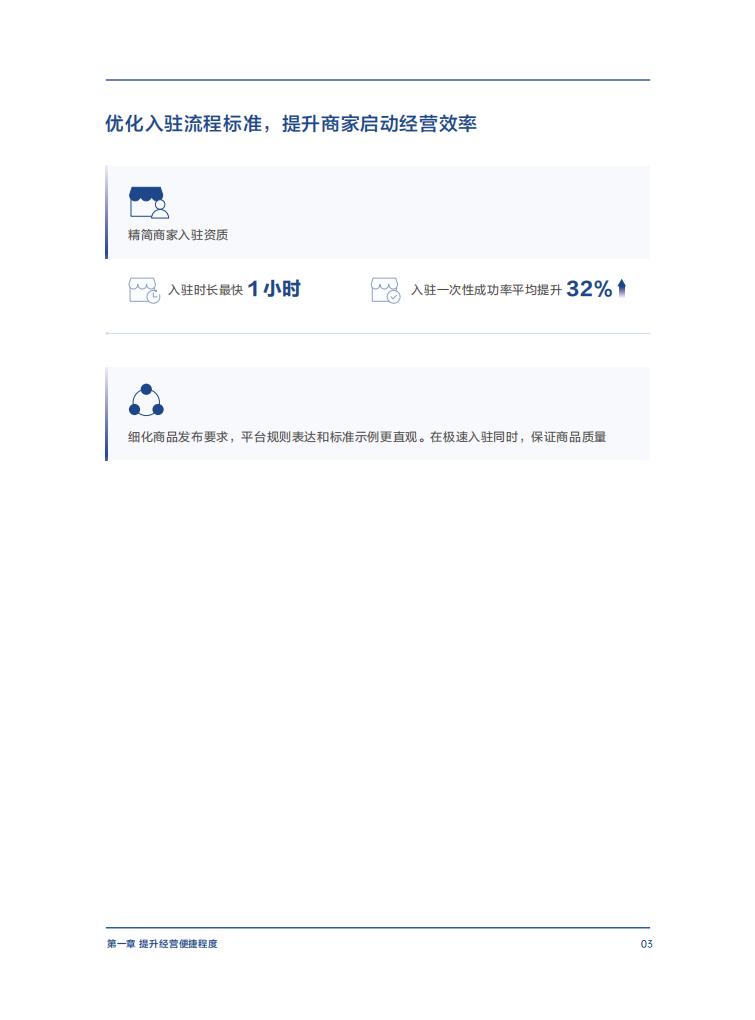Click the upward arrow beside 32%
Viewport: 755px width, 1020px height.
tap(622, 288)
